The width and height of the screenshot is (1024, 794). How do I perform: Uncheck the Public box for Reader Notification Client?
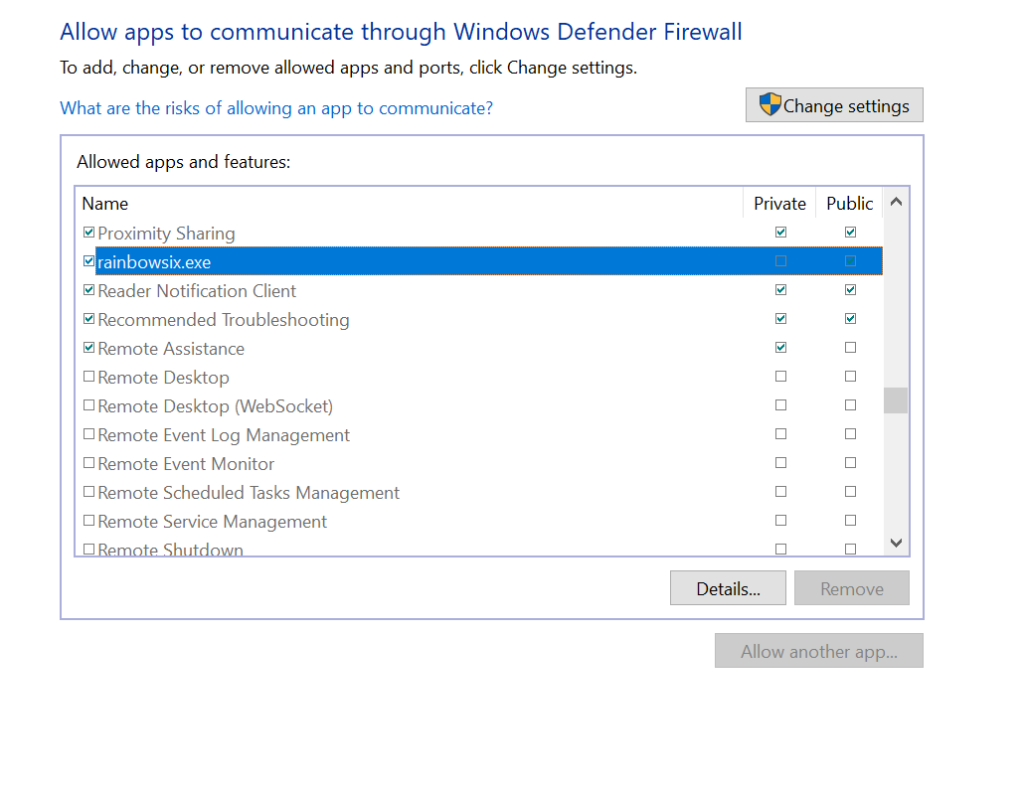coord(850,289)
